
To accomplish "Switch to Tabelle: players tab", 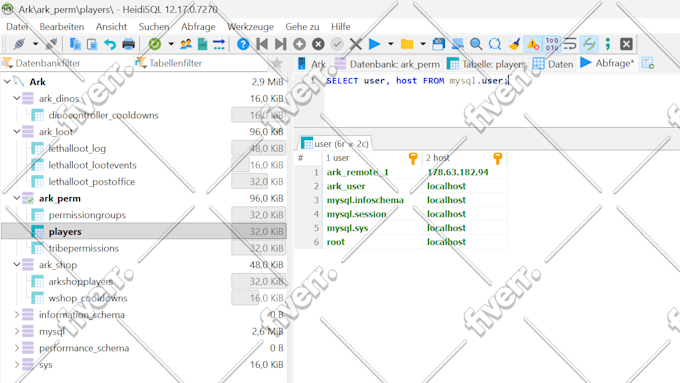I will click(486, 64).
